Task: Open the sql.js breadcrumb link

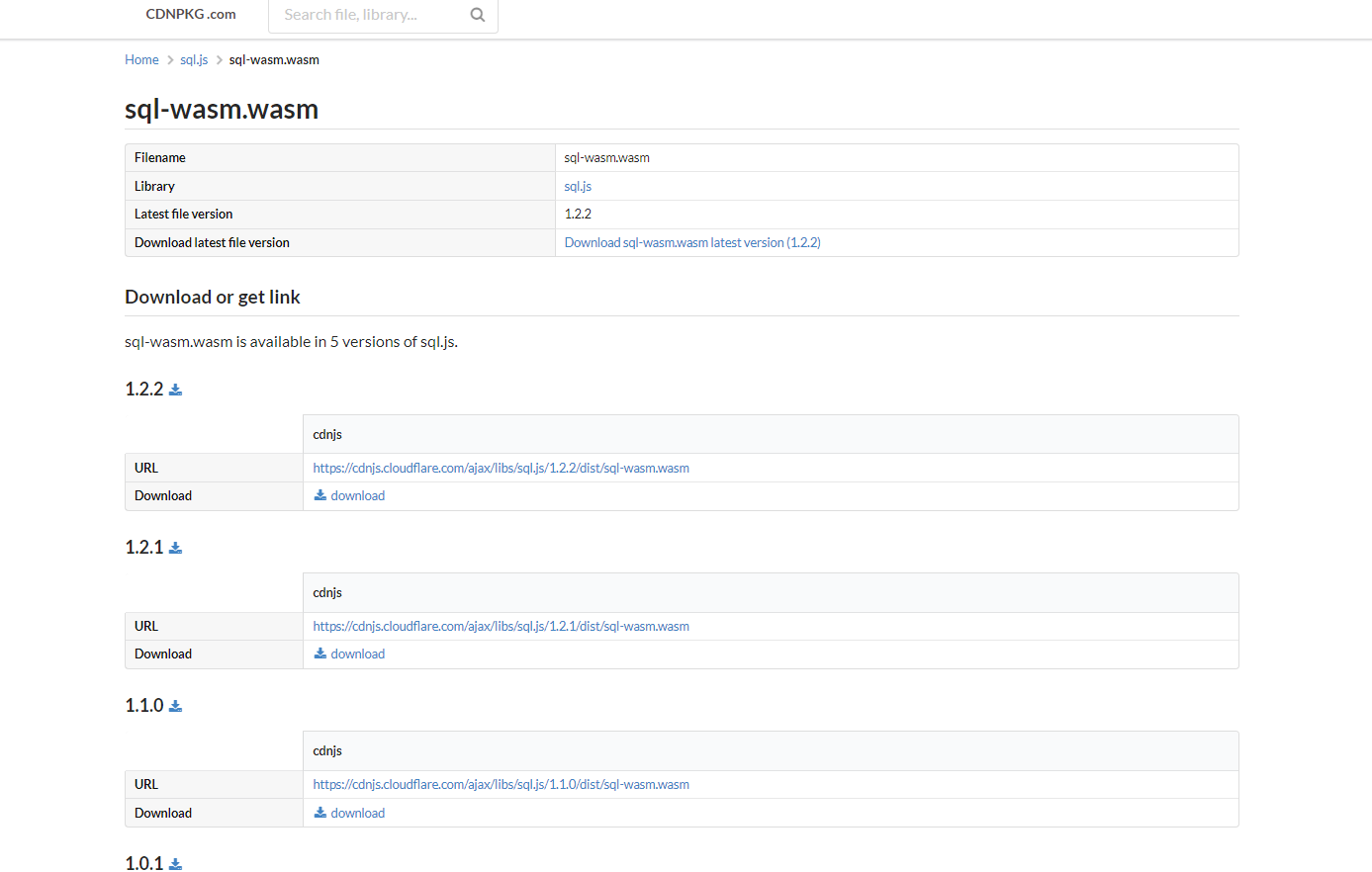Action: (193, 59)
